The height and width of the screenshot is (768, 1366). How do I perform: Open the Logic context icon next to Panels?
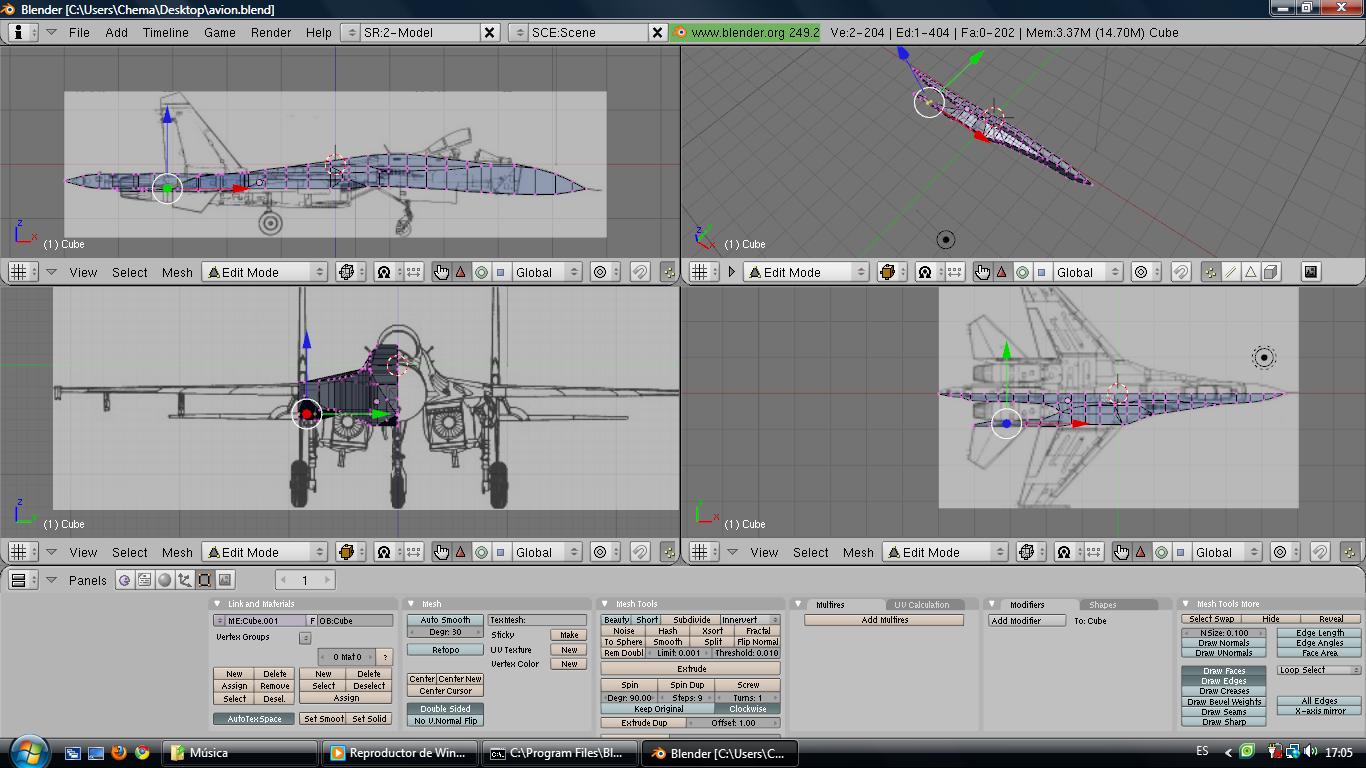125,580
